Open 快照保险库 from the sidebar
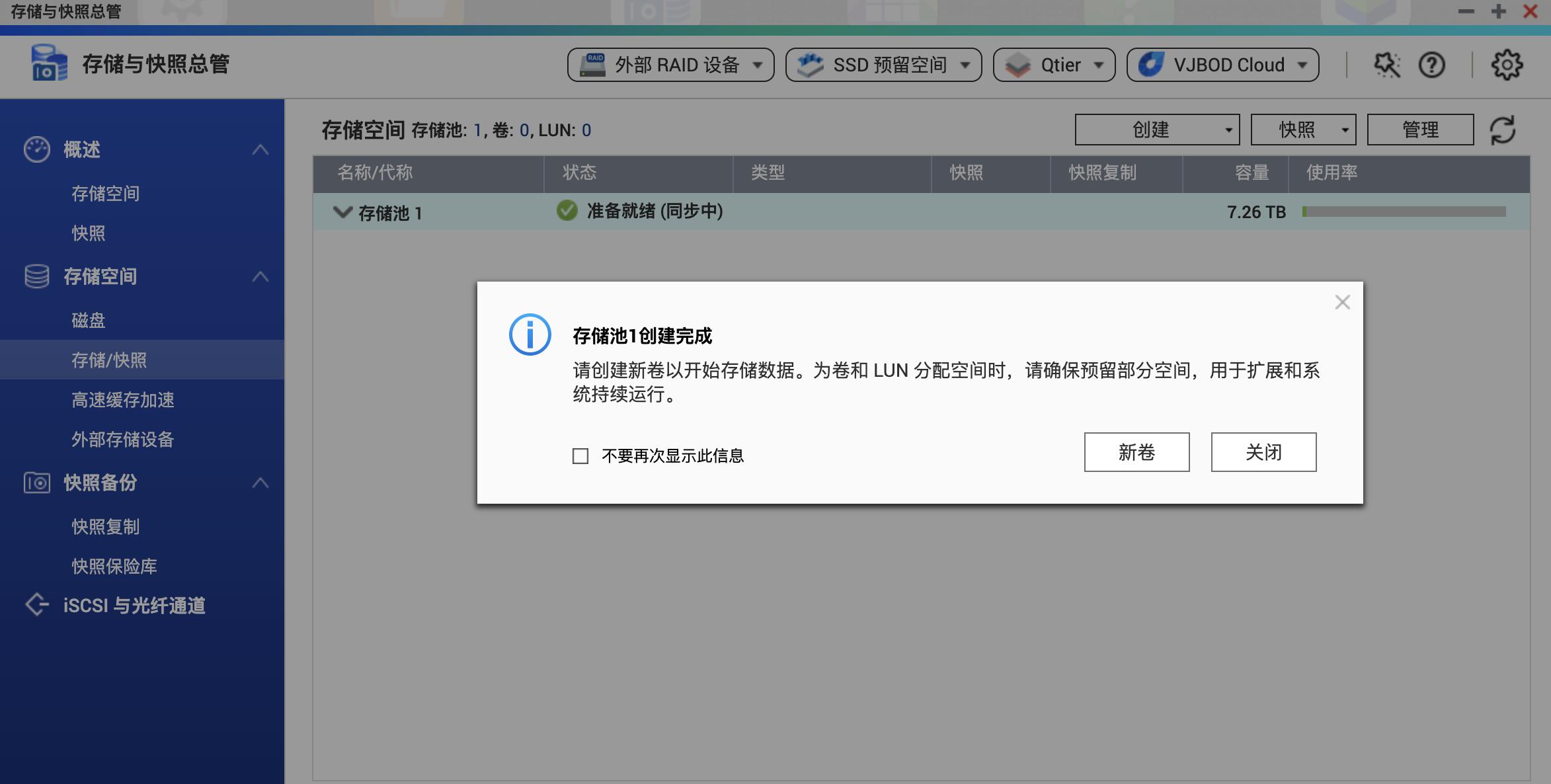The height and width of the screenshot is (784, 1551). pyautogui.click(x=114, y=566)
